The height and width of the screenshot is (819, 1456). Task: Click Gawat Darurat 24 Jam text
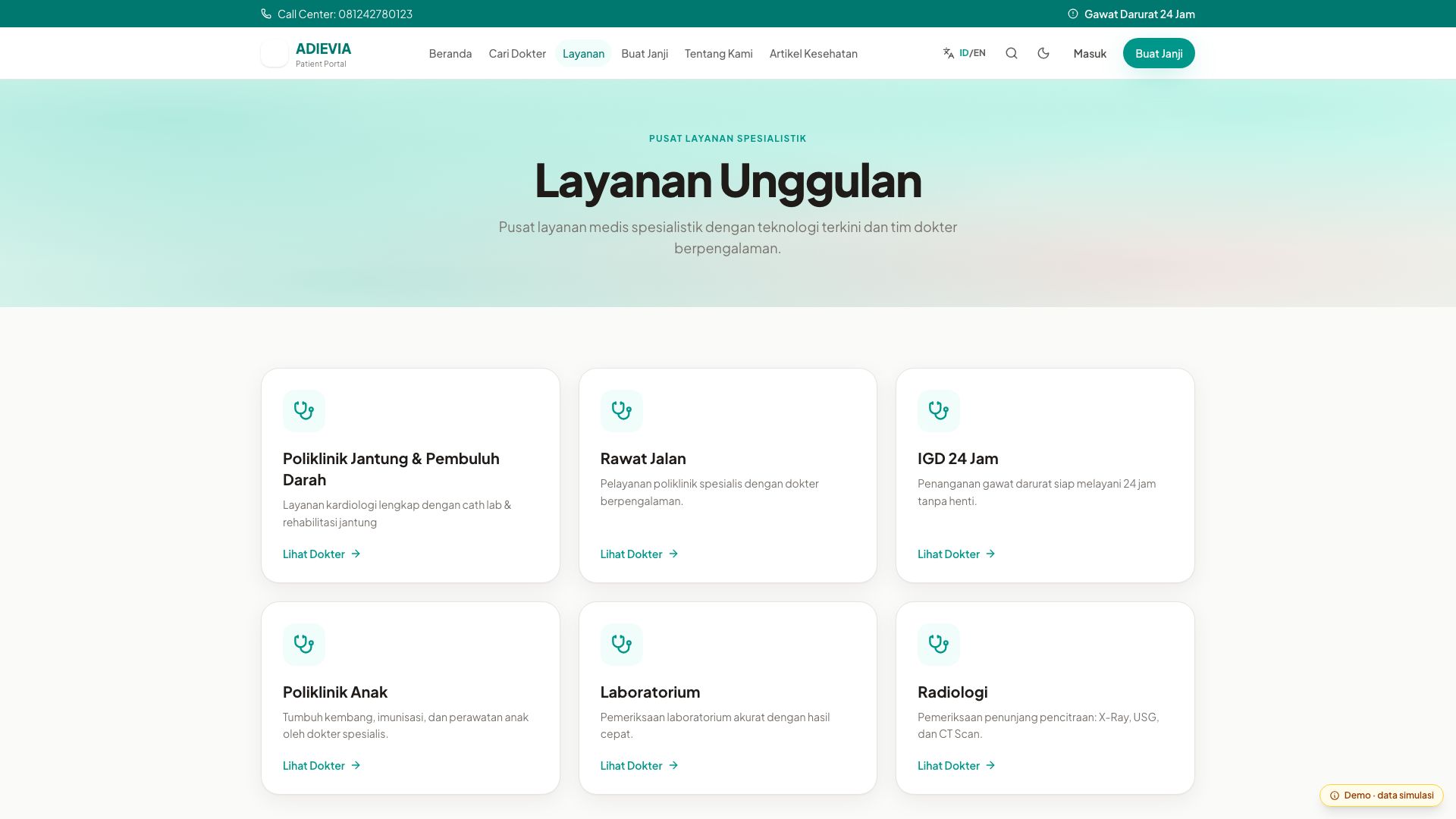tap(1140, 14)
